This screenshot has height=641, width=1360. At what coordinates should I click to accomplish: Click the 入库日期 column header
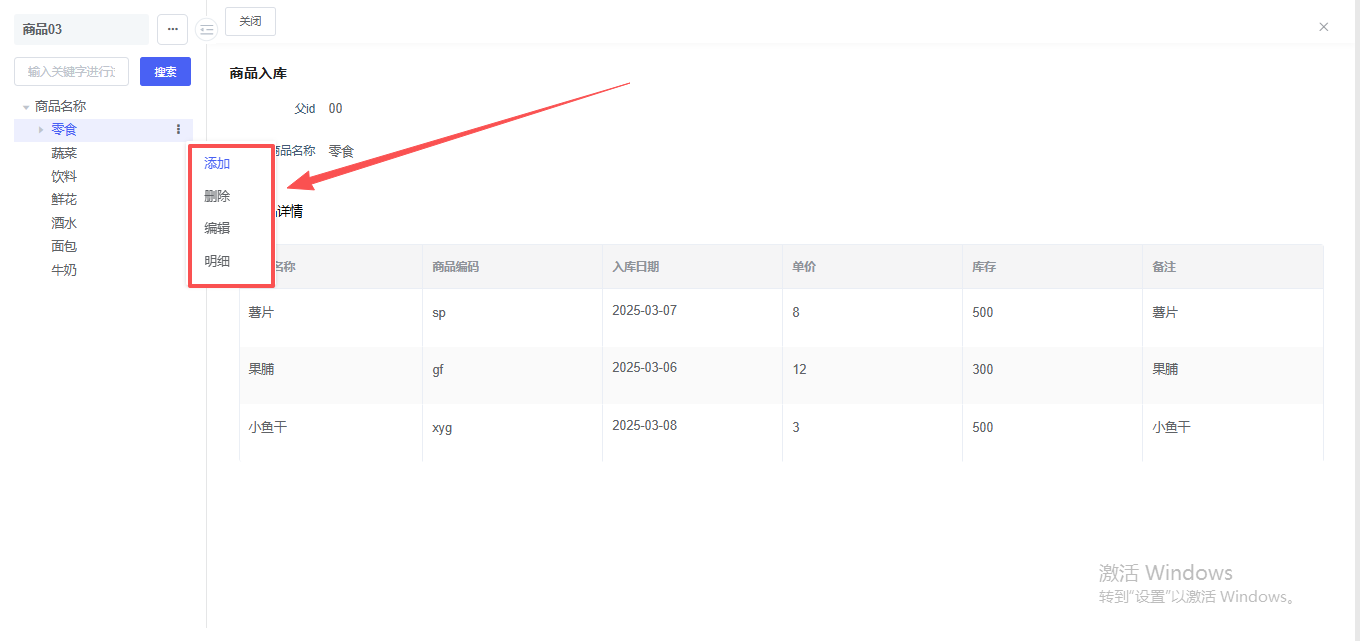(636, 267)
